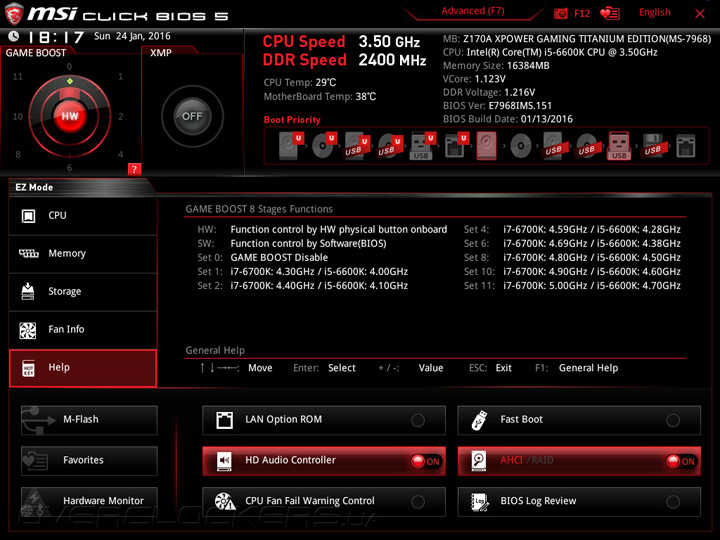Select the highlighted legacy USB key boot icon
Image resolution: width=720 pixels, height=540 pixels.
point(619,146)
